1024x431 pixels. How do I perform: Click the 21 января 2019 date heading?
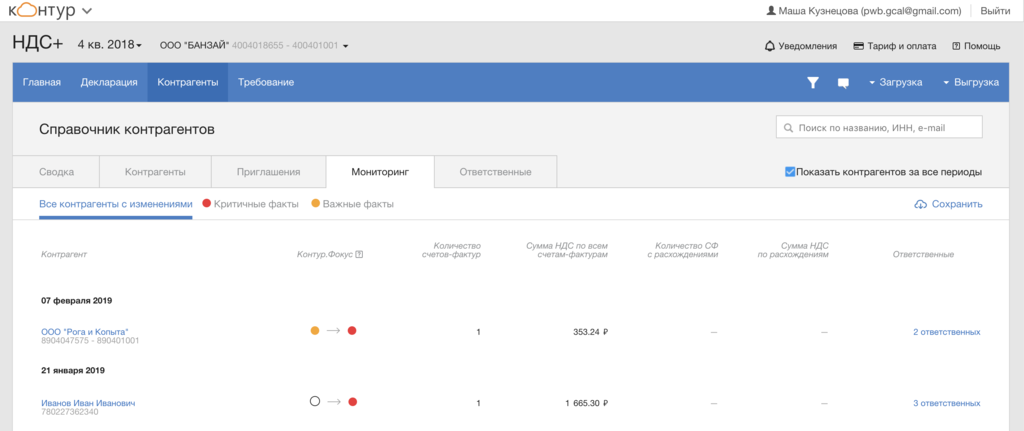[73, 370]
